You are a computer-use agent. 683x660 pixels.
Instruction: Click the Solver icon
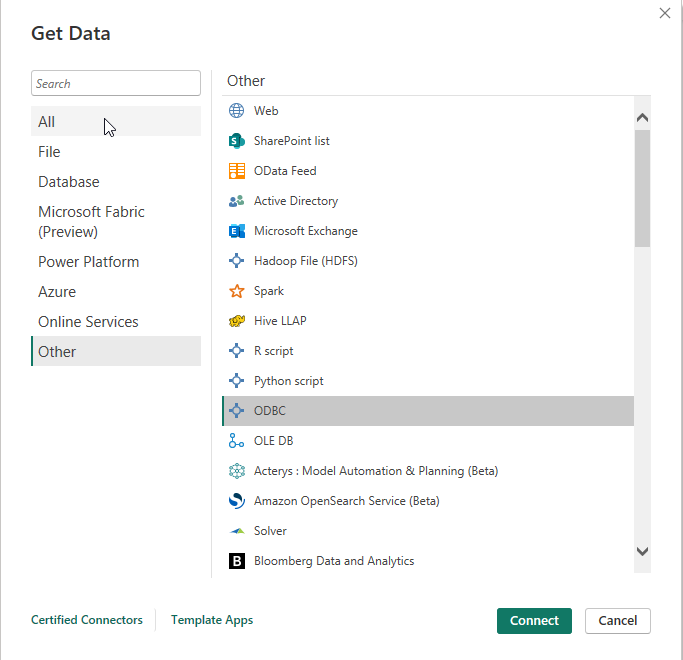point(237,531)
